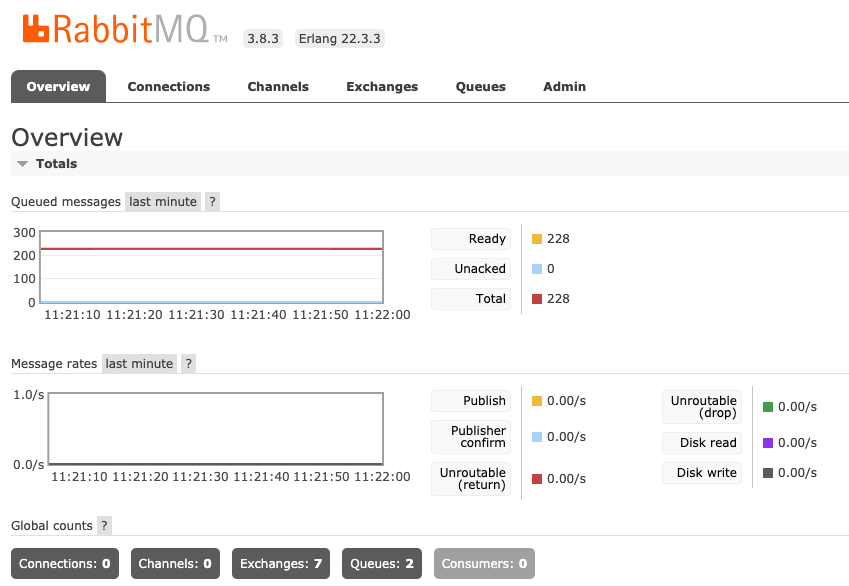The image size is (849, 586).
Task: Open the Connections: 0 count link
Action: [64, 563]
